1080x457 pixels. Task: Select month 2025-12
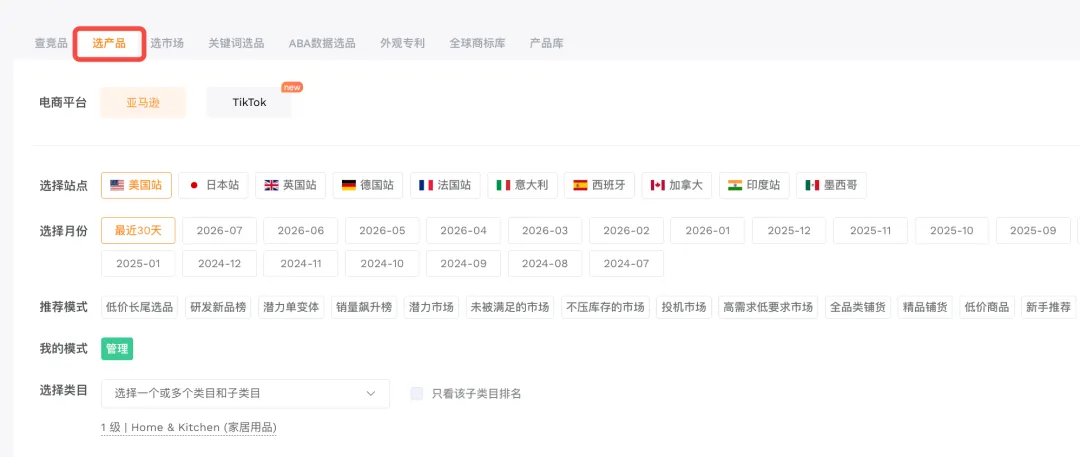coord(789,230)
